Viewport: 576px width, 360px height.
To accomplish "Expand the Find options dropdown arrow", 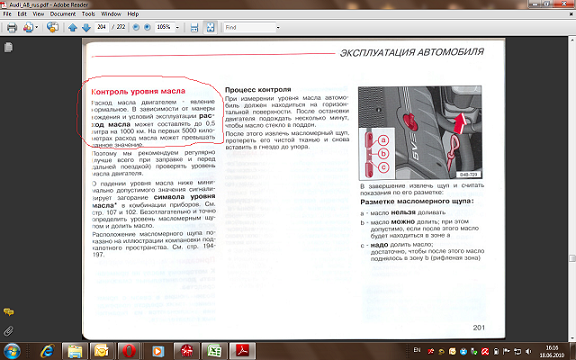I will point(278,28).
